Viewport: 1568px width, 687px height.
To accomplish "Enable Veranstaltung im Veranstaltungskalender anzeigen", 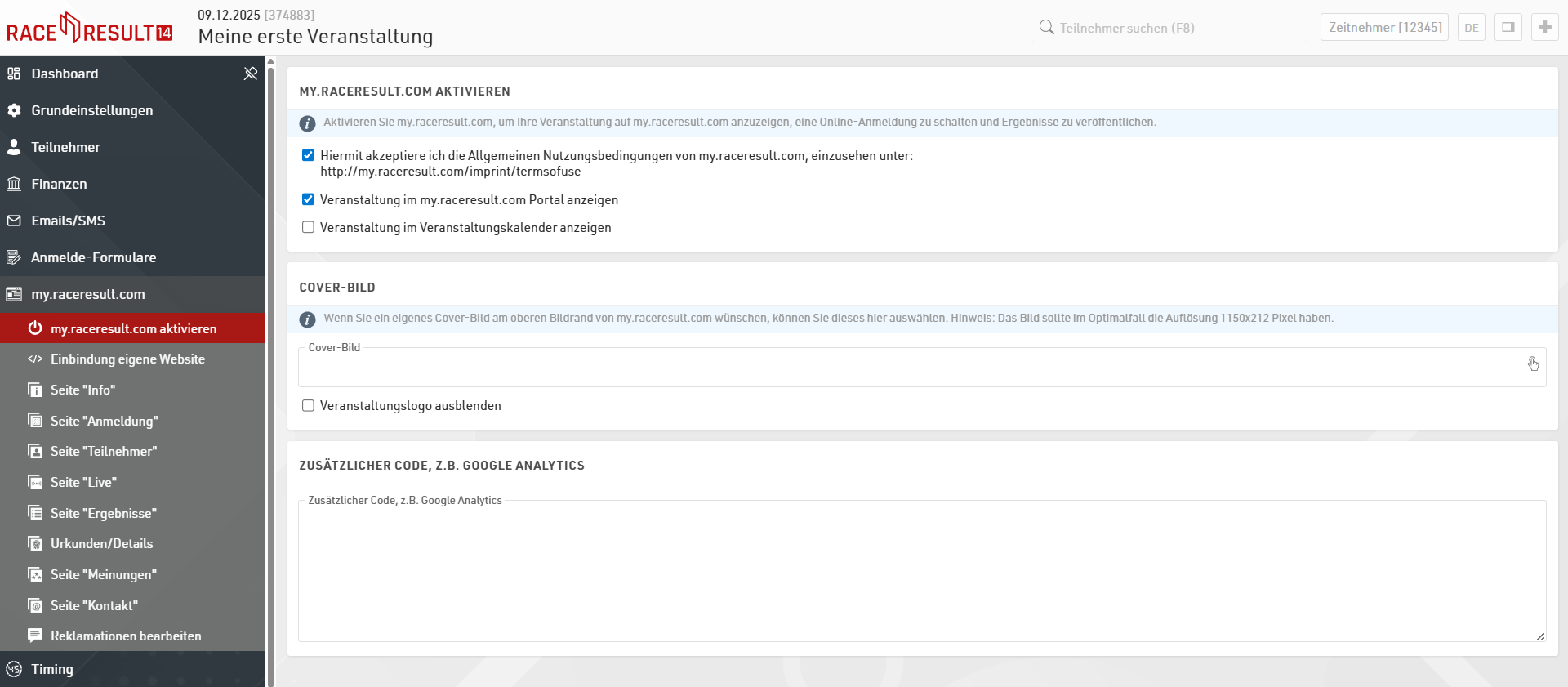I will tap(308, 227).
